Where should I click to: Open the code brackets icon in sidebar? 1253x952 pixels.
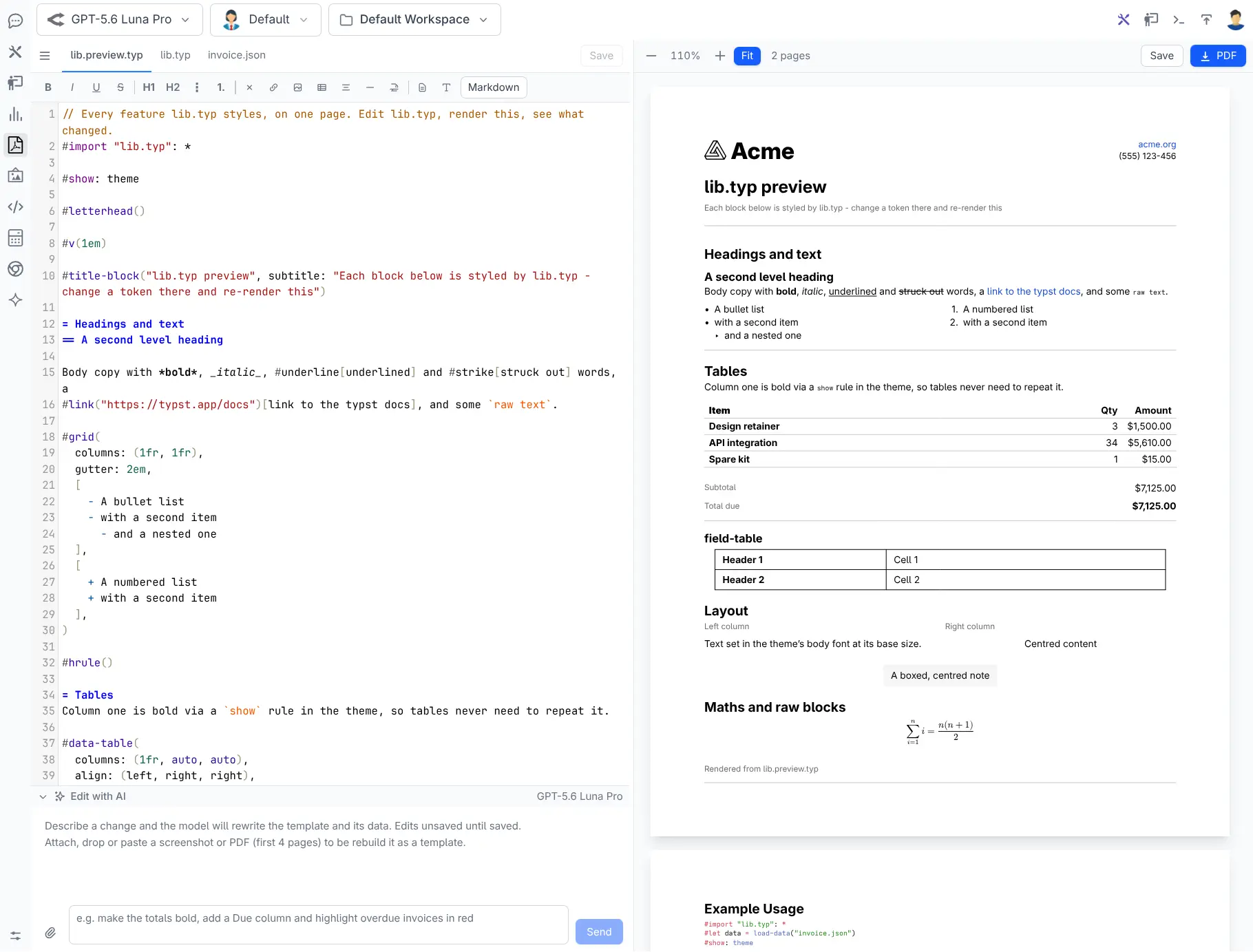[16, 207]
